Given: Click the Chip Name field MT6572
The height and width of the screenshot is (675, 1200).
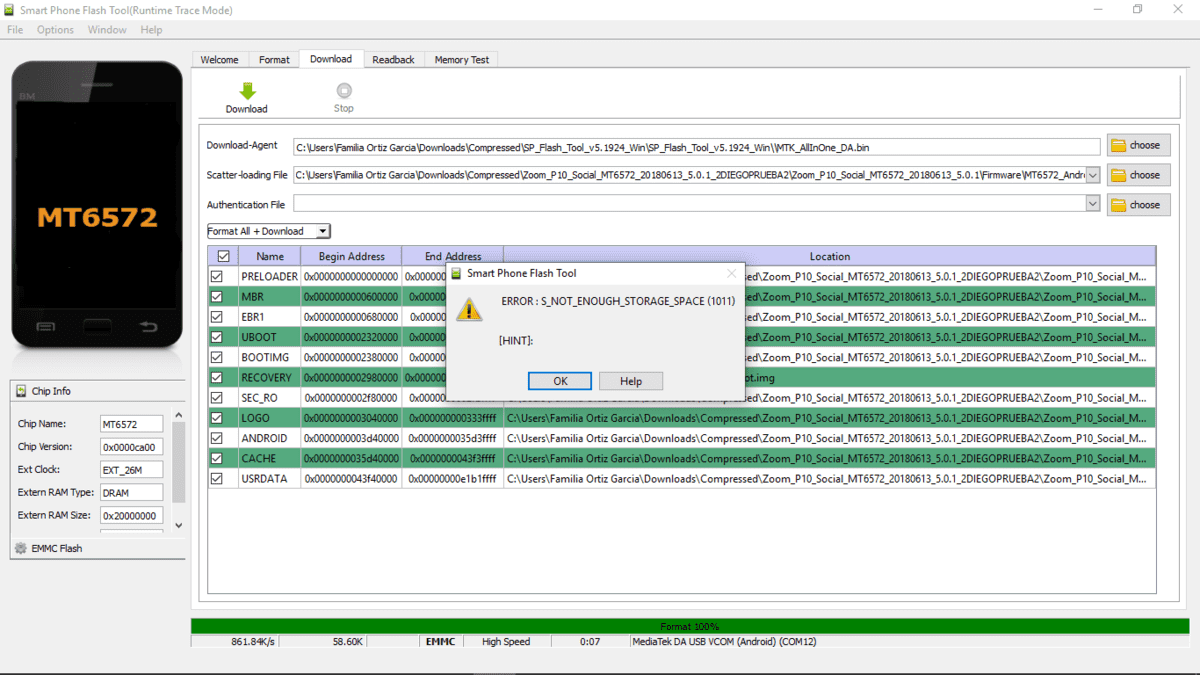Looking at the screenshot, I should coord(131,424).
